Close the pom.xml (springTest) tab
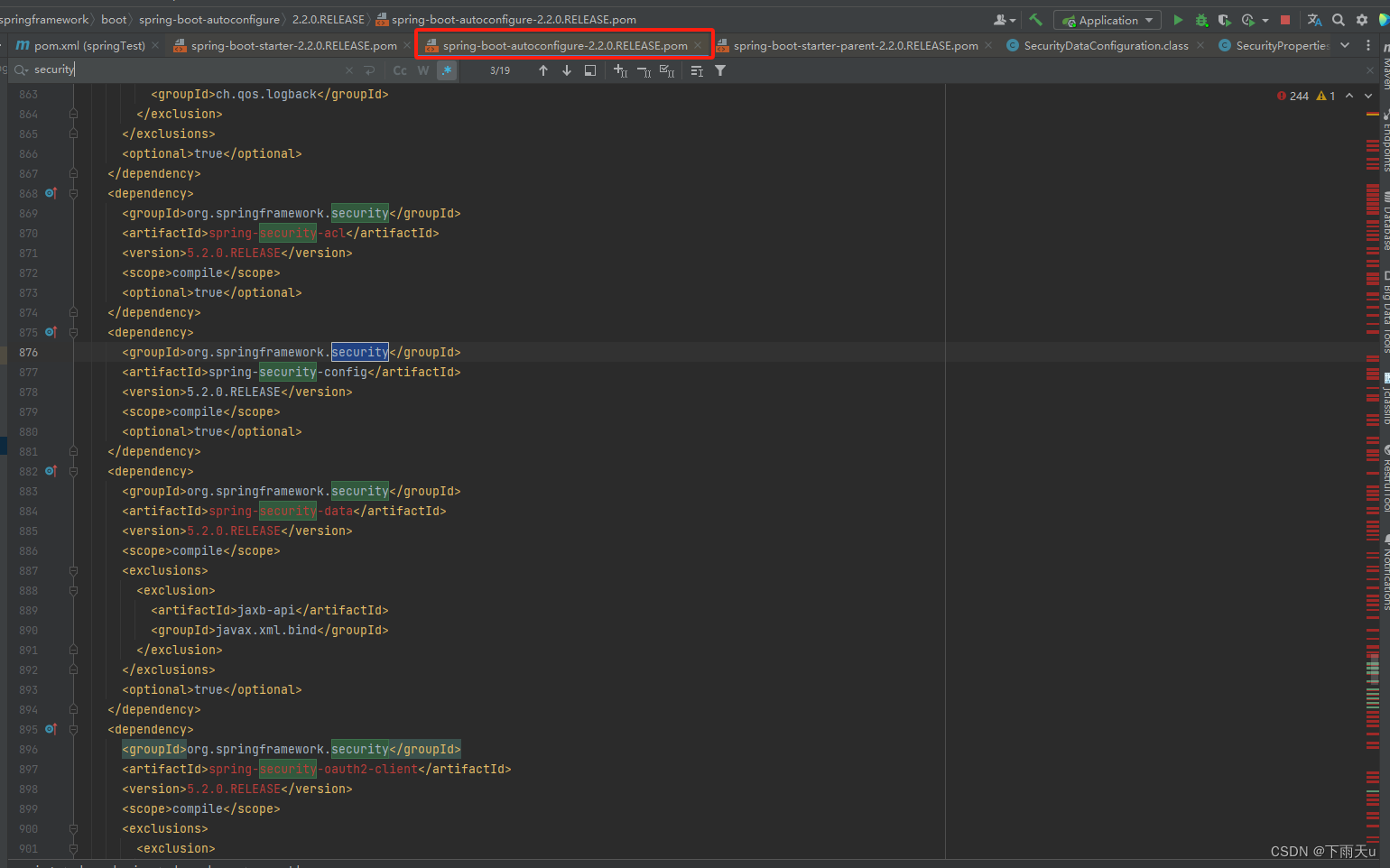1390x868 pixels. pos(155,45)
